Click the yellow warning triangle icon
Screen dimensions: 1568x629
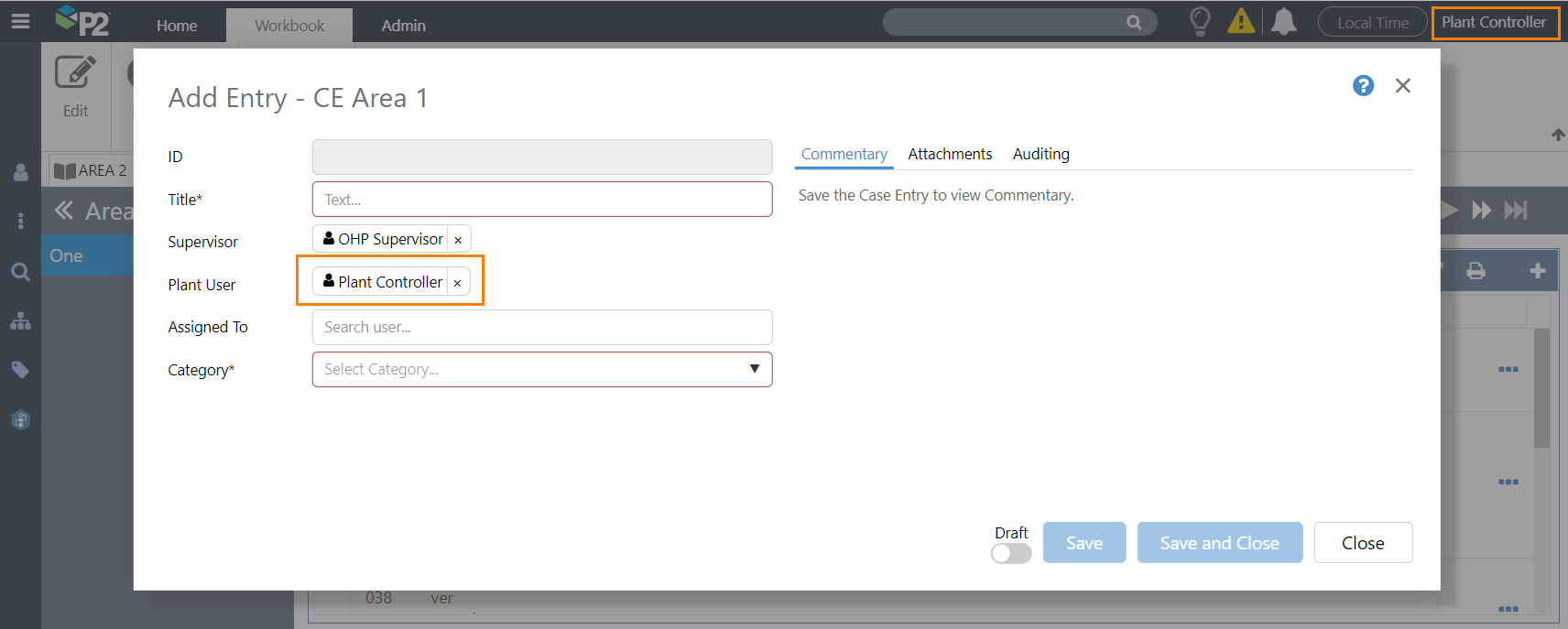(x=1241, y=21)
